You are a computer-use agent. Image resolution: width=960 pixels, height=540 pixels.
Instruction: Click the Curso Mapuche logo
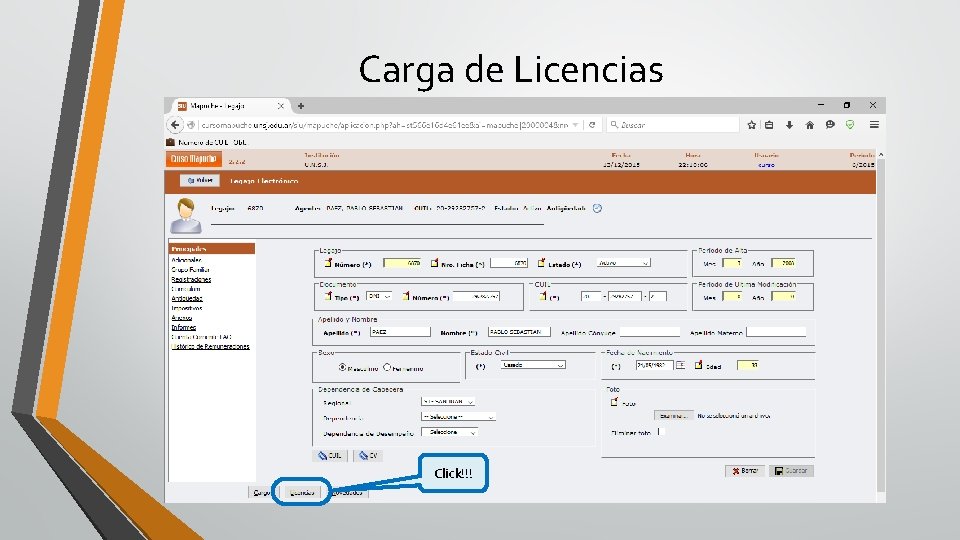(x=193, y=159)
